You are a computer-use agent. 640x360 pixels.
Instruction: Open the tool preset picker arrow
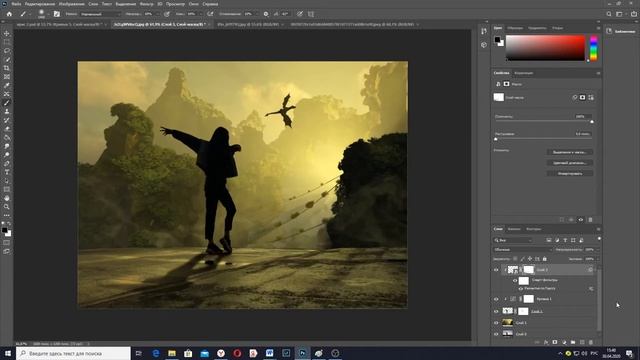[x=29, y=14]
